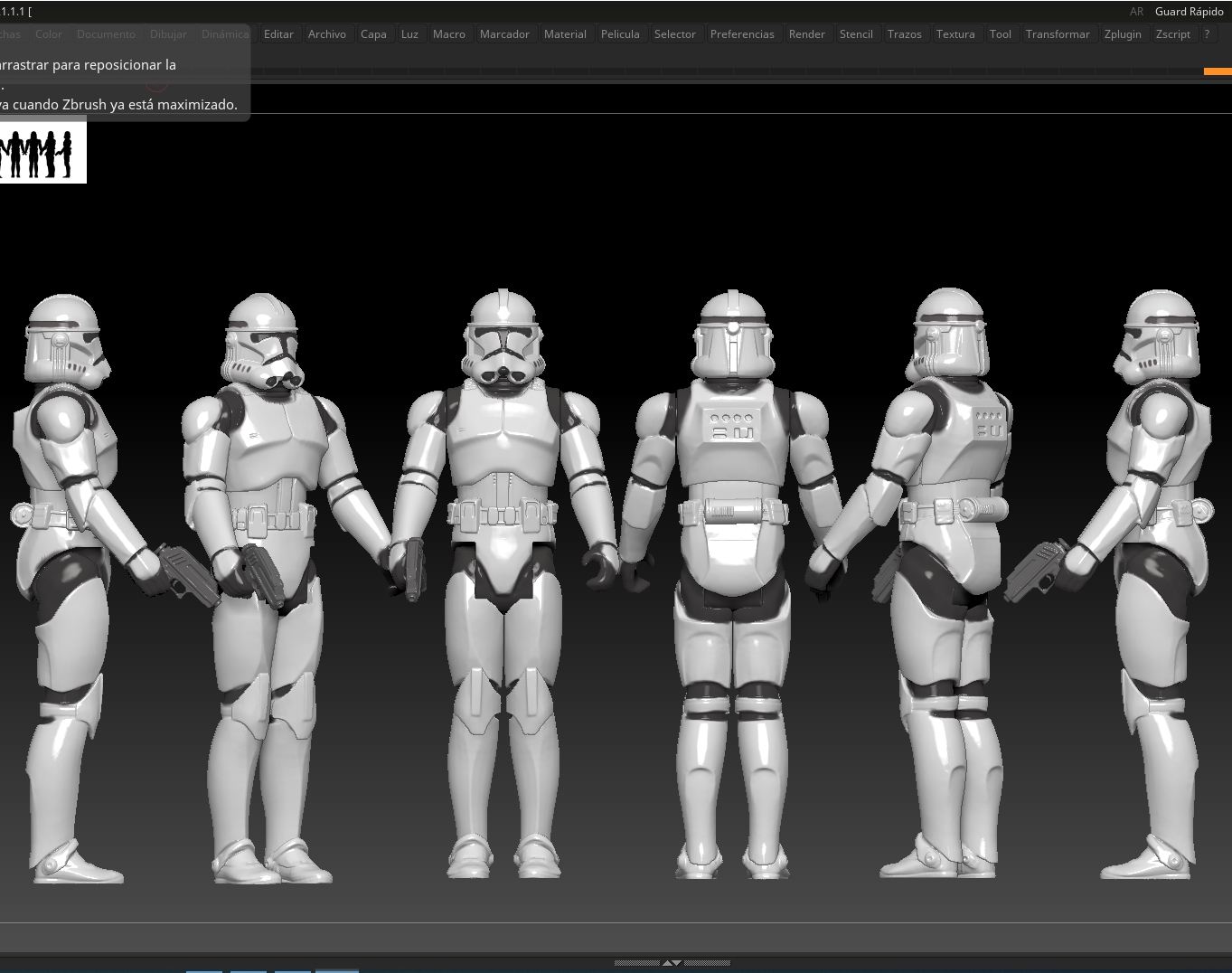Open the Tool palette menu
1232x973 pixels.
pos(1000,34)
